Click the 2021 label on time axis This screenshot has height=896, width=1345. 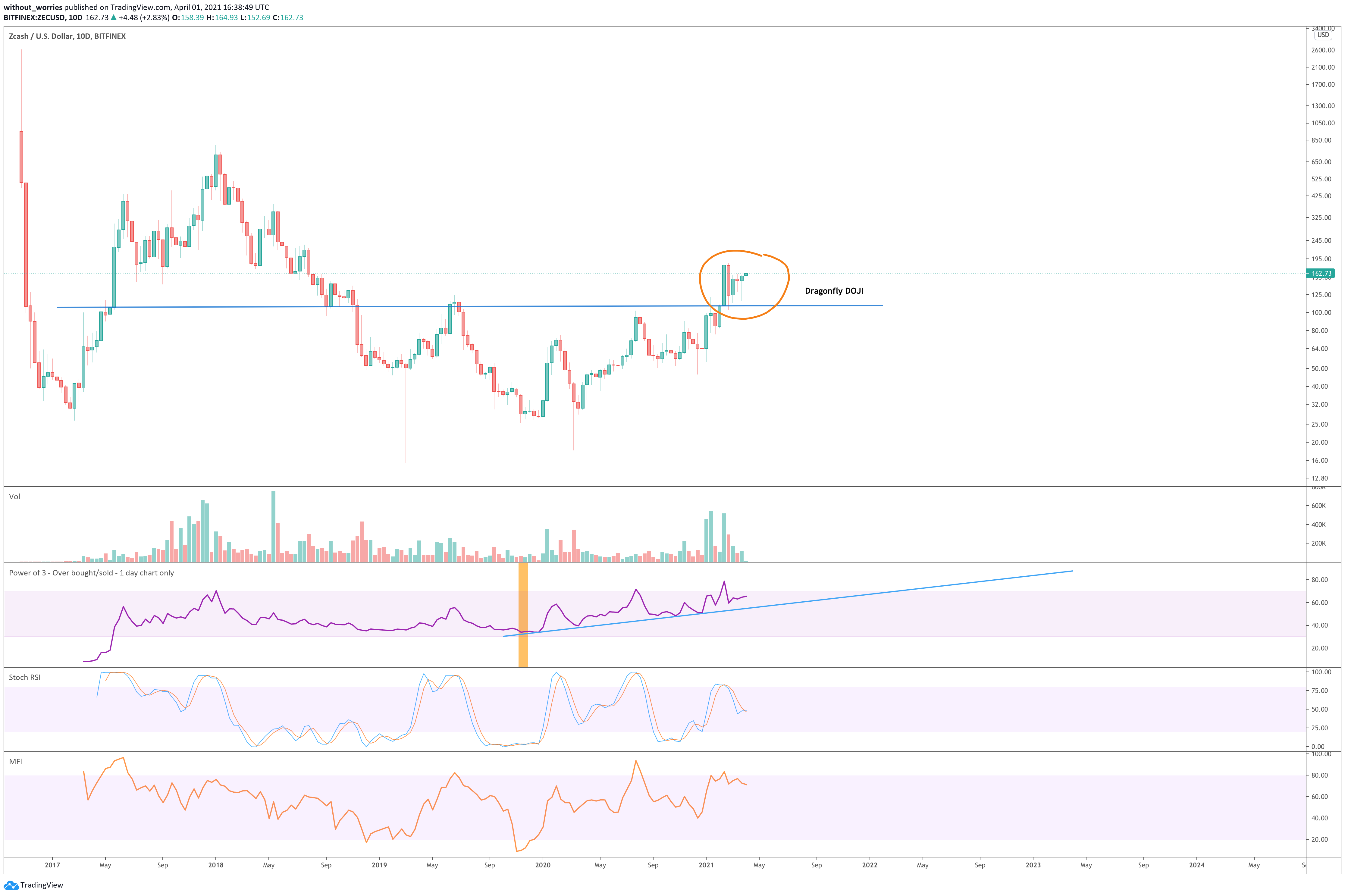coord(706,865)
